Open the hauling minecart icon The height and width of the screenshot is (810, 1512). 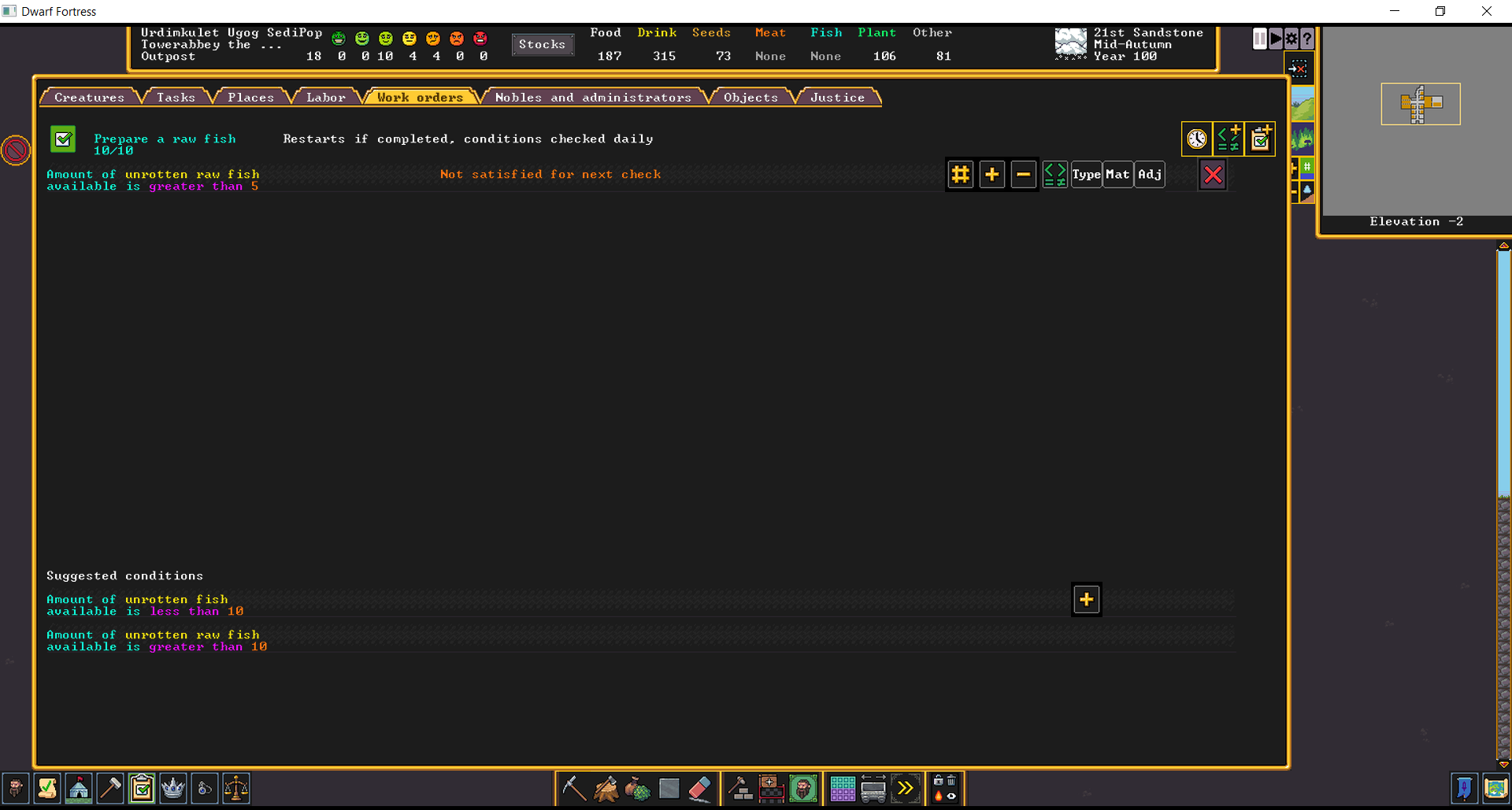pos(874,788)
